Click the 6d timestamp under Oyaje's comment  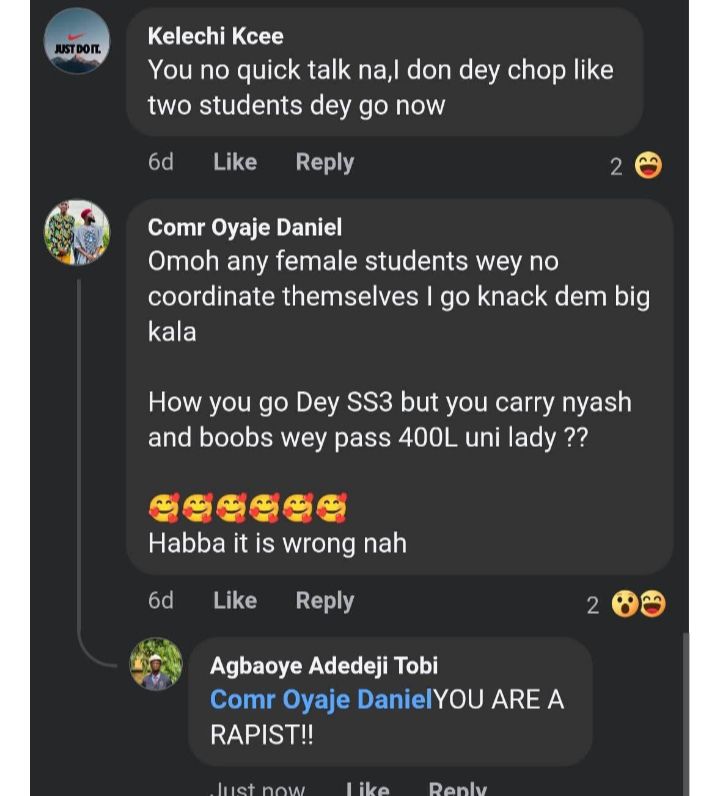(x=160, y=600)
